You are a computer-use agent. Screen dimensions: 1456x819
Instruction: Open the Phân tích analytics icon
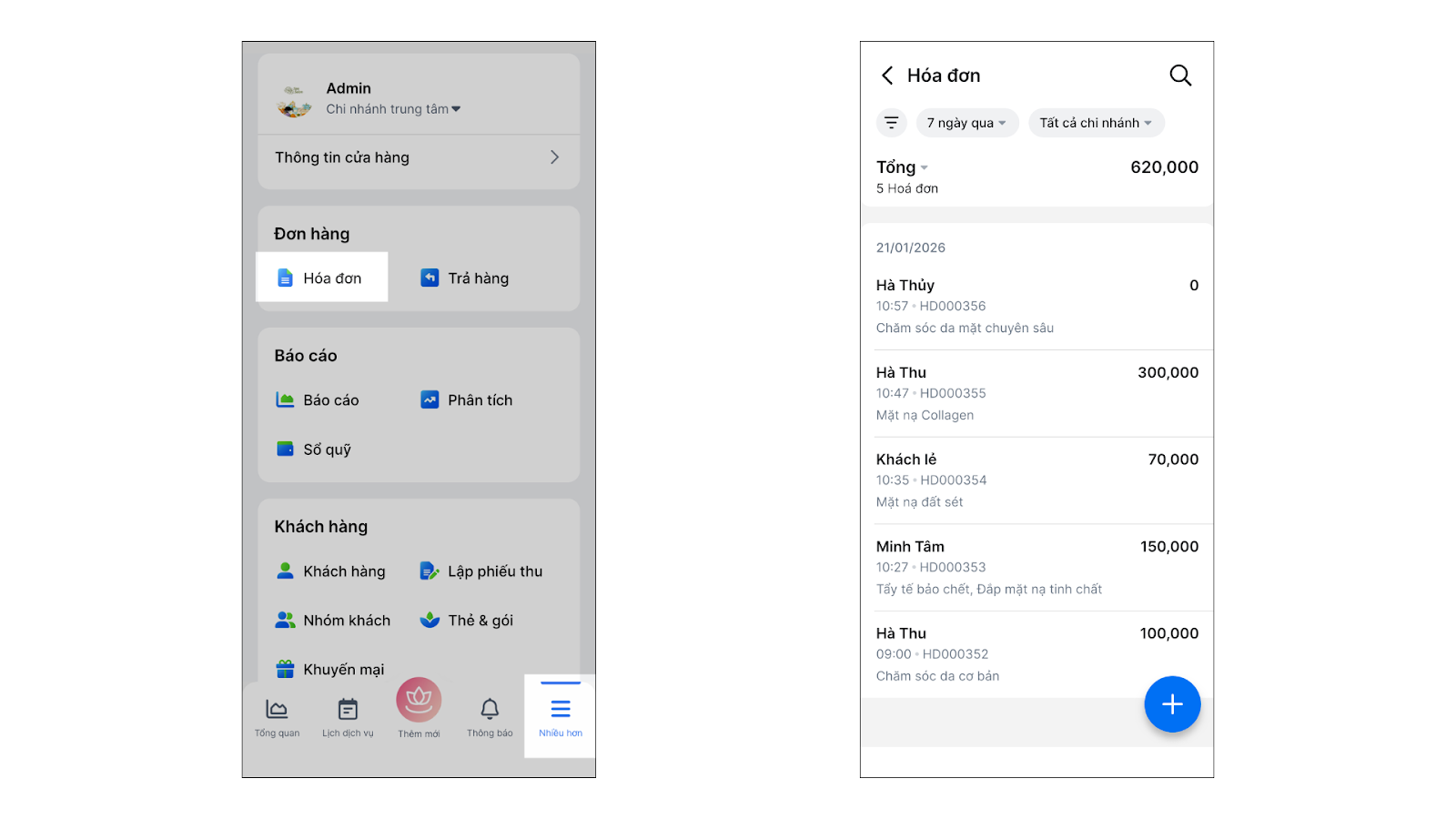click(430, 399)
